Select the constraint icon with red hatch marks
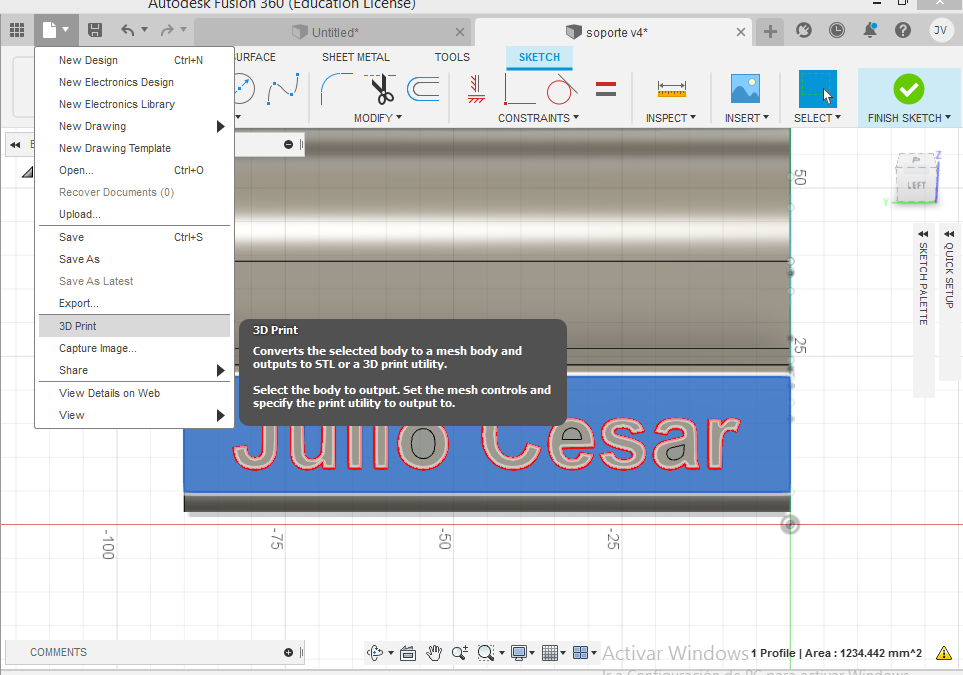Viewport: 963px width, 675px height. pos(476,88)
